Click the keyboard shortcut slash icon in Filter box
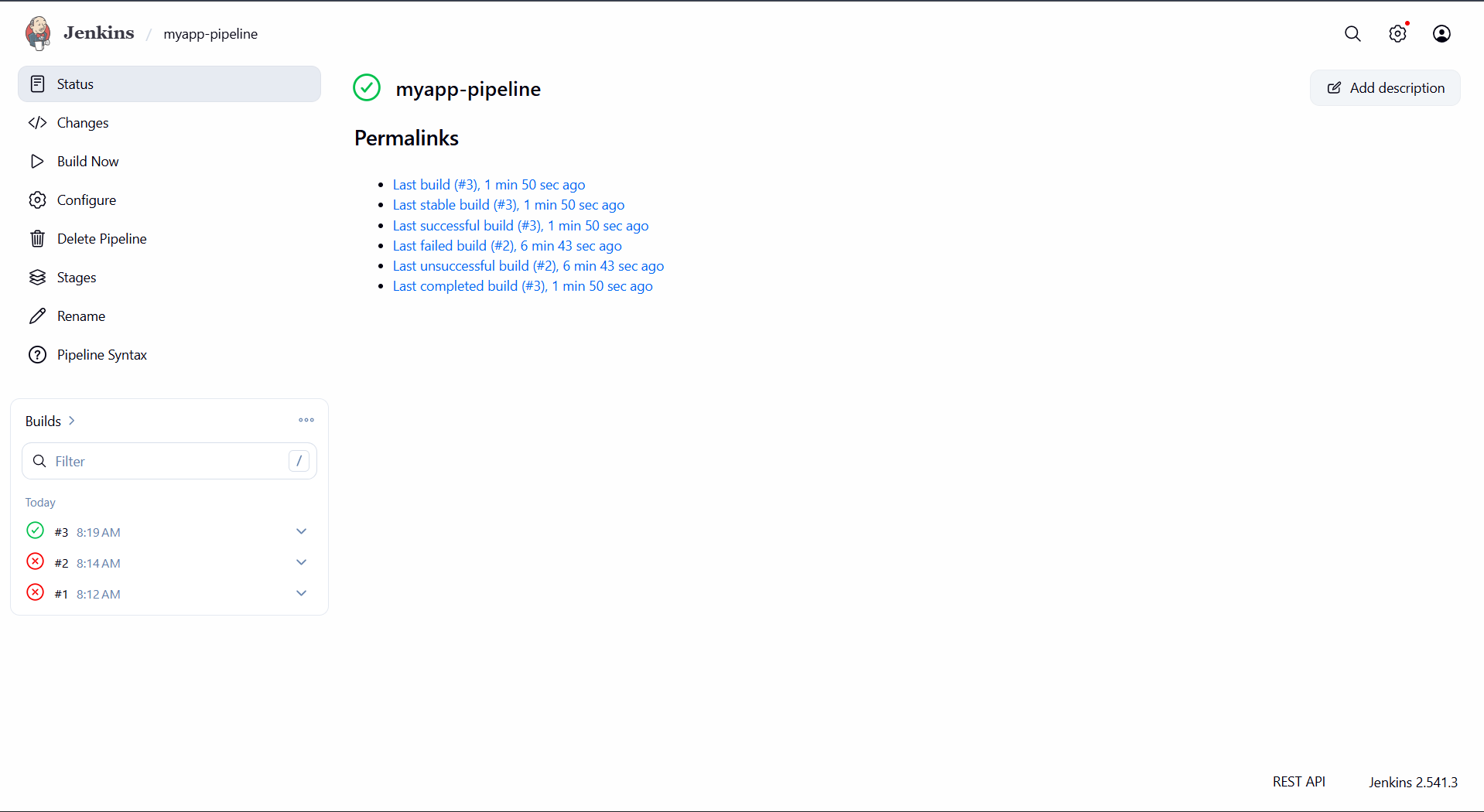 299,461
